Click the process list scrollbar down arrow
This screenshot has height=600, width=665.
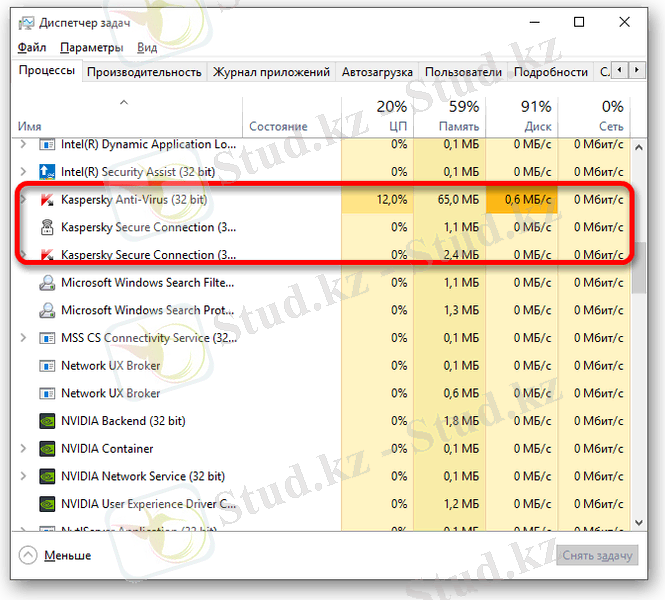click(x=639, y=523)
